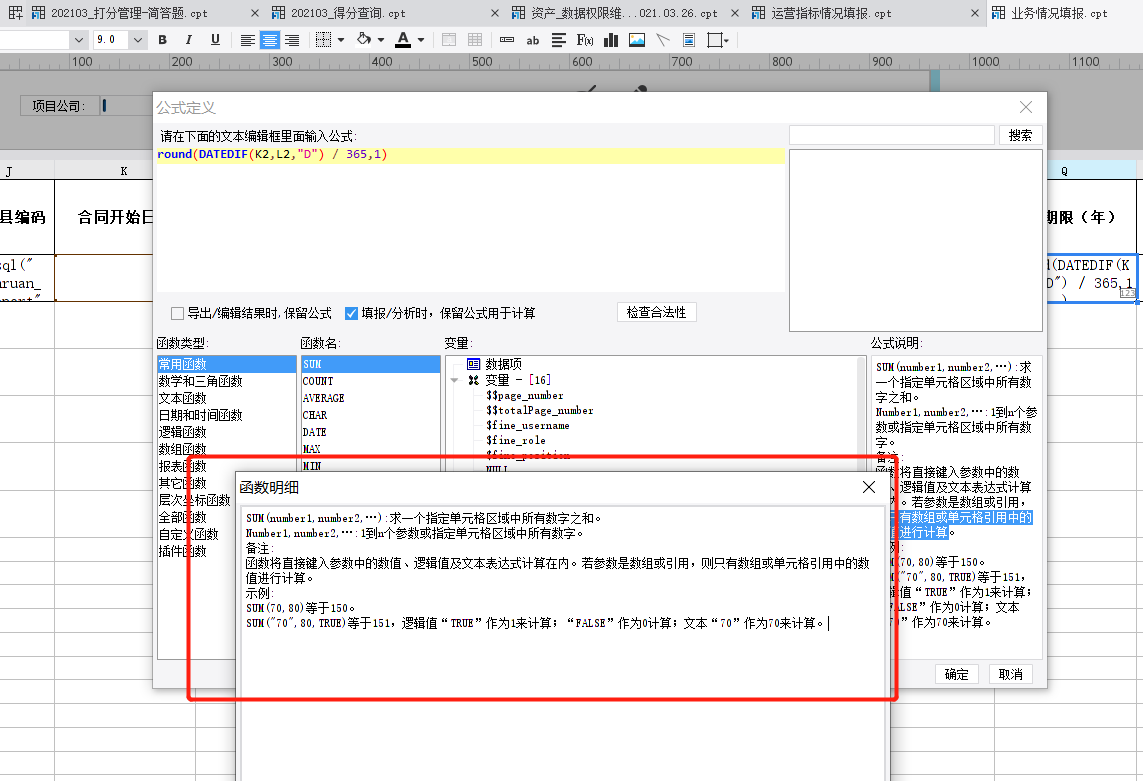Screen dimensions: 1143x781
Task: Enable keep formula on export checkbox
Action: [x=177, y=314]
